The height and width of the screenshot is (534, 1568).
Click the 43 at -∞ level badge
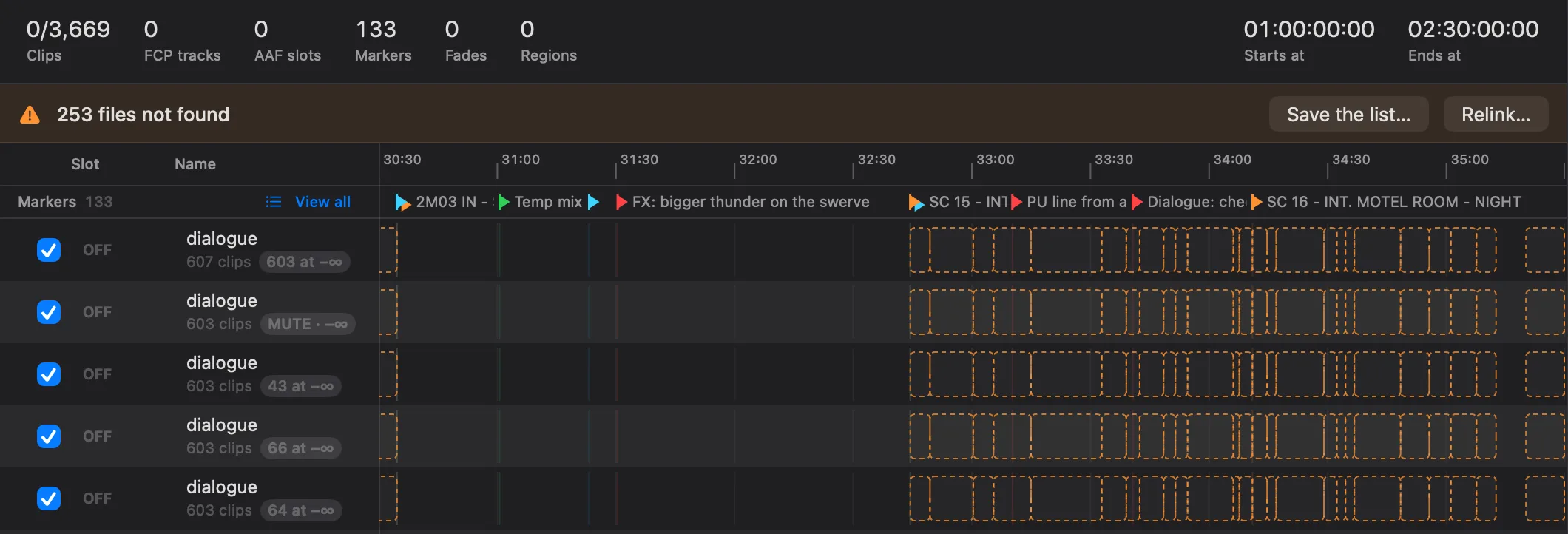coord(300,386)
